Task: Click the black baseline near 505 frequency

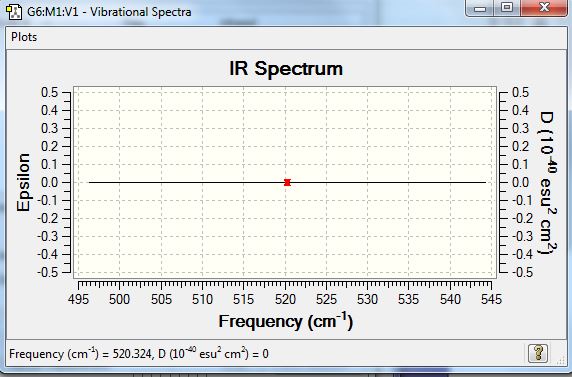Action: 161,182
